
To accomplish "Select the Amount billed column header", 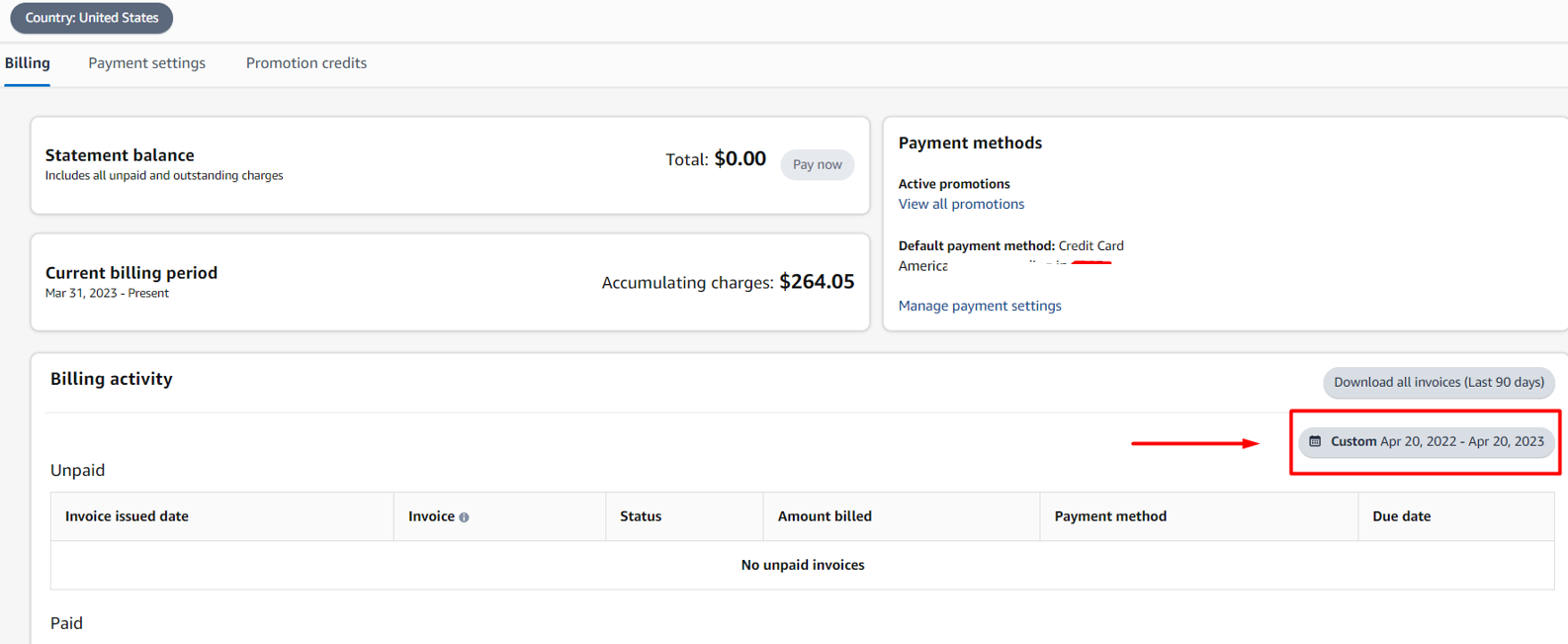I will click(825, 516).
